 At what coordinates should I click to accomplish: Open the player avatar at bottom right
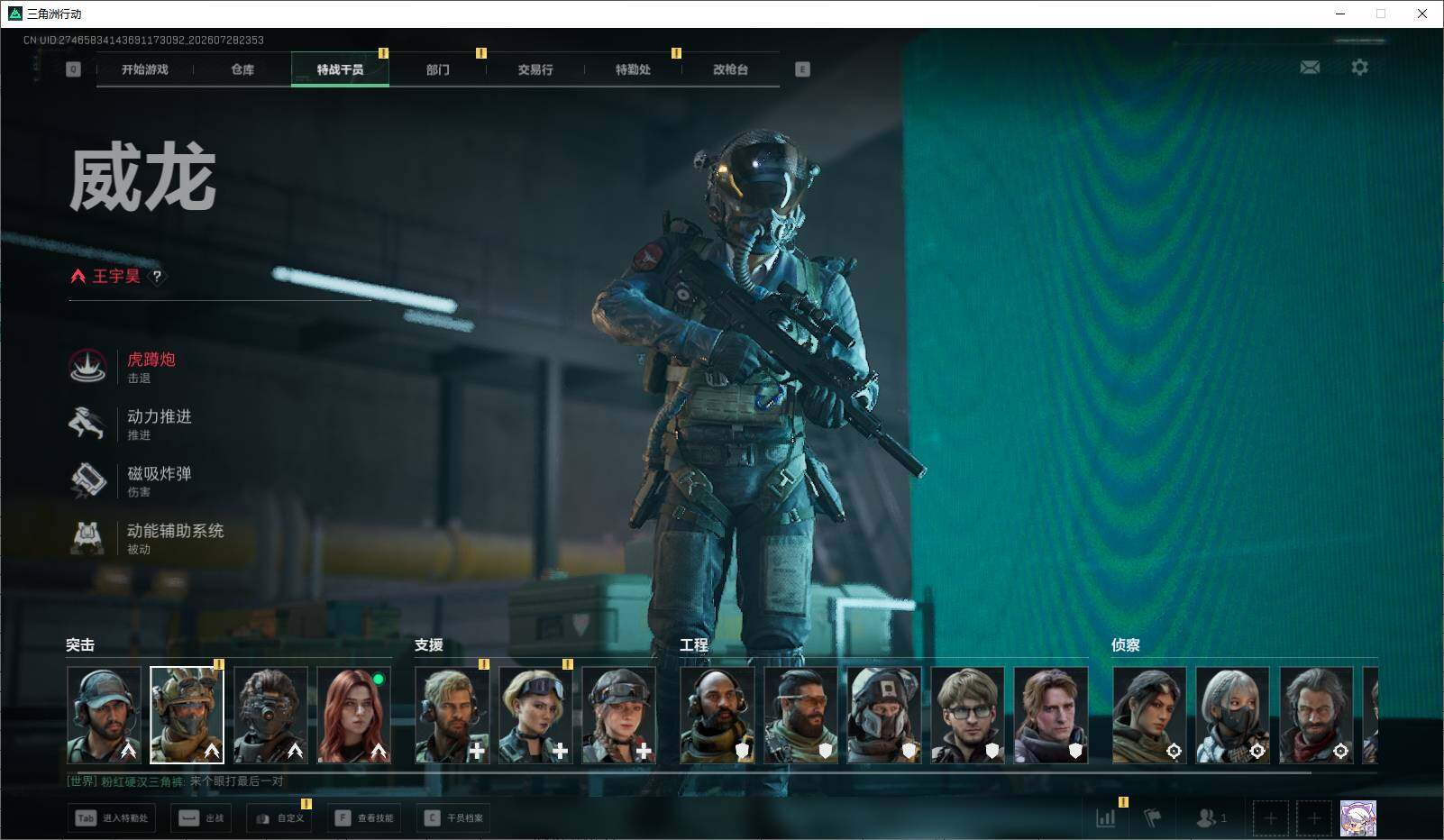click(1357, 817)
